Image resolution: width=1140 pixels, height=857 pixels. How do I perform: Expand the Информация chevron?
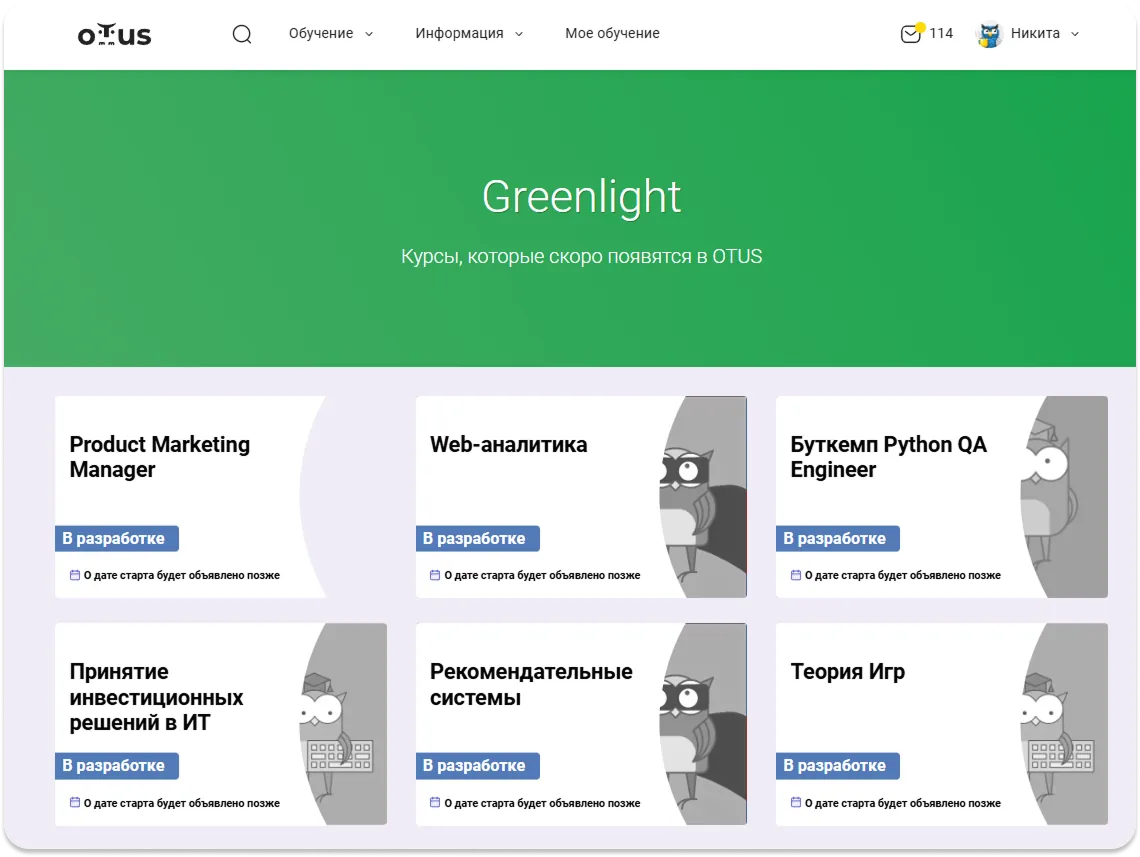point(518,34)
